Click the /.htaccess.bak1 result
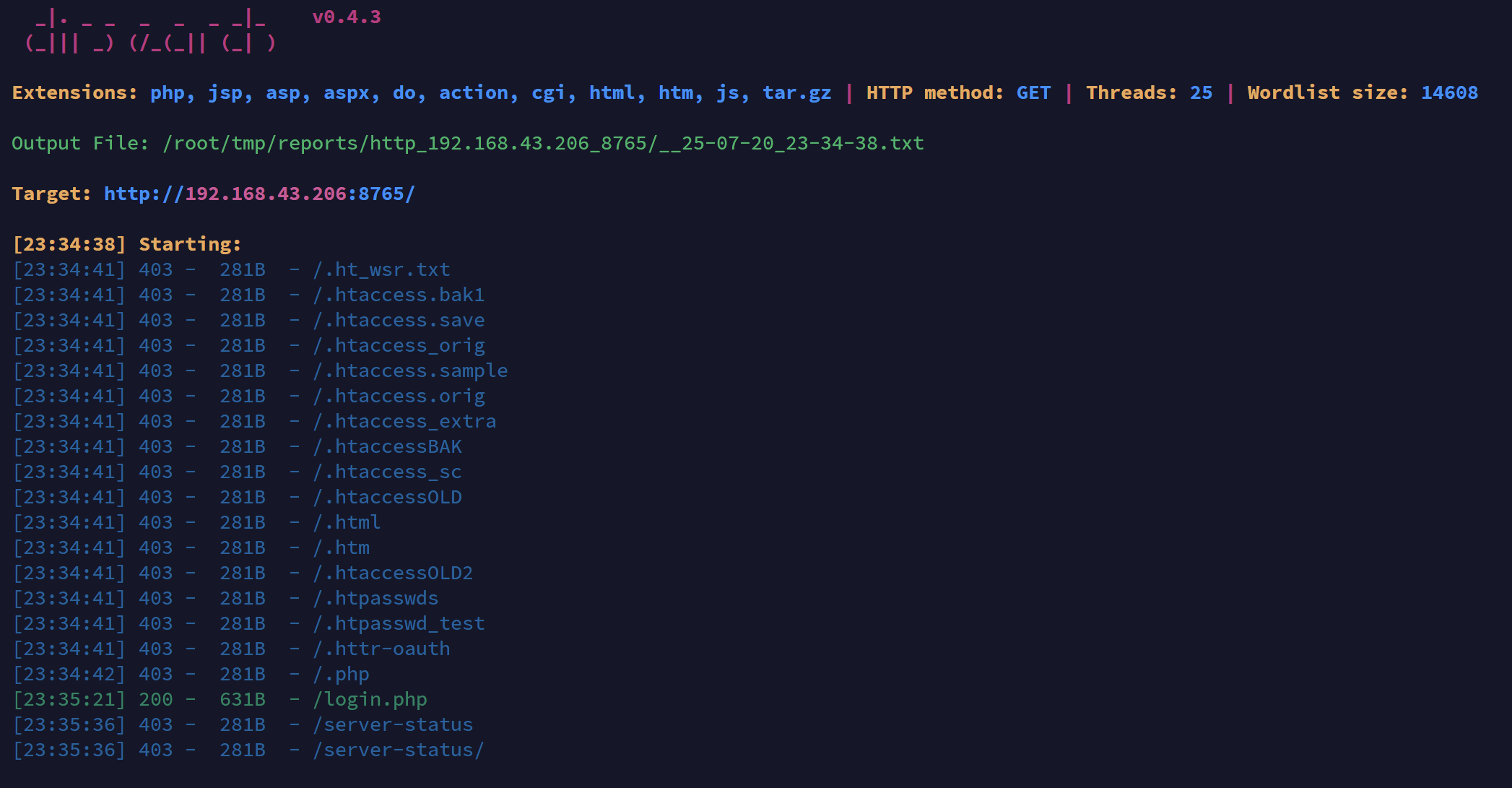The height and width of the screenshot is (788, 1512). 398,295
